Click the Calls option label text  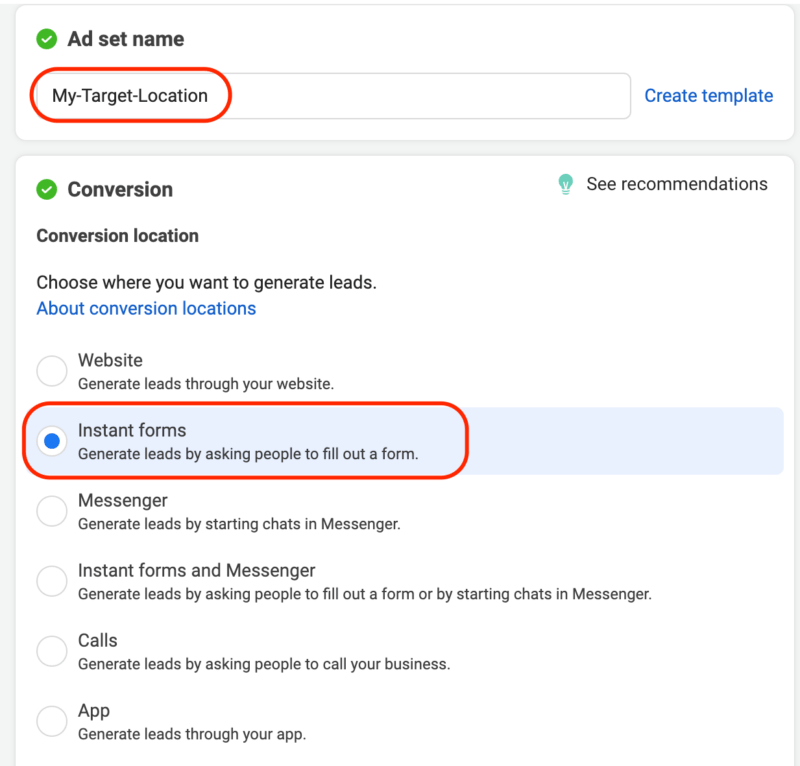pos(97,640)
